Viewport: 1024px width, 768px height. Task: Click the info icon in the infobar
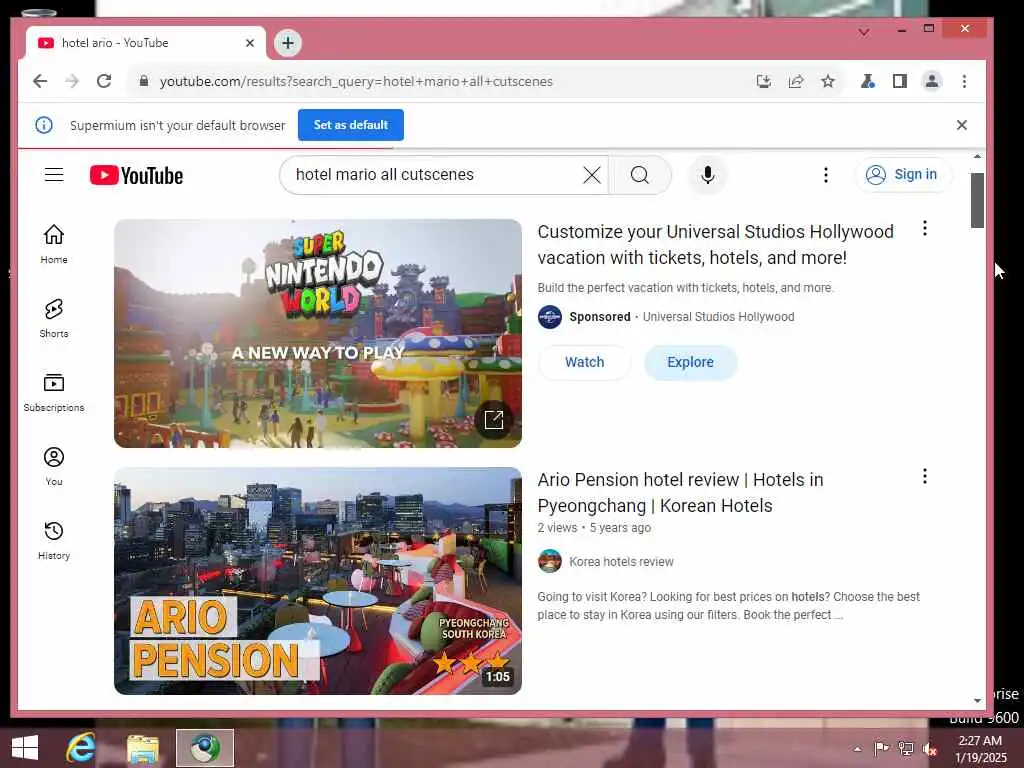44,125
